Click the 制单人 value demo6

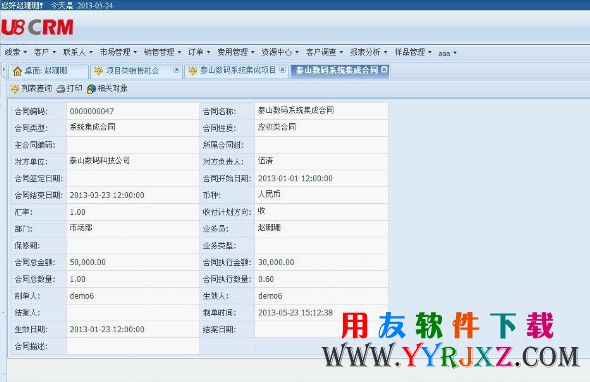tap(82, 296)
